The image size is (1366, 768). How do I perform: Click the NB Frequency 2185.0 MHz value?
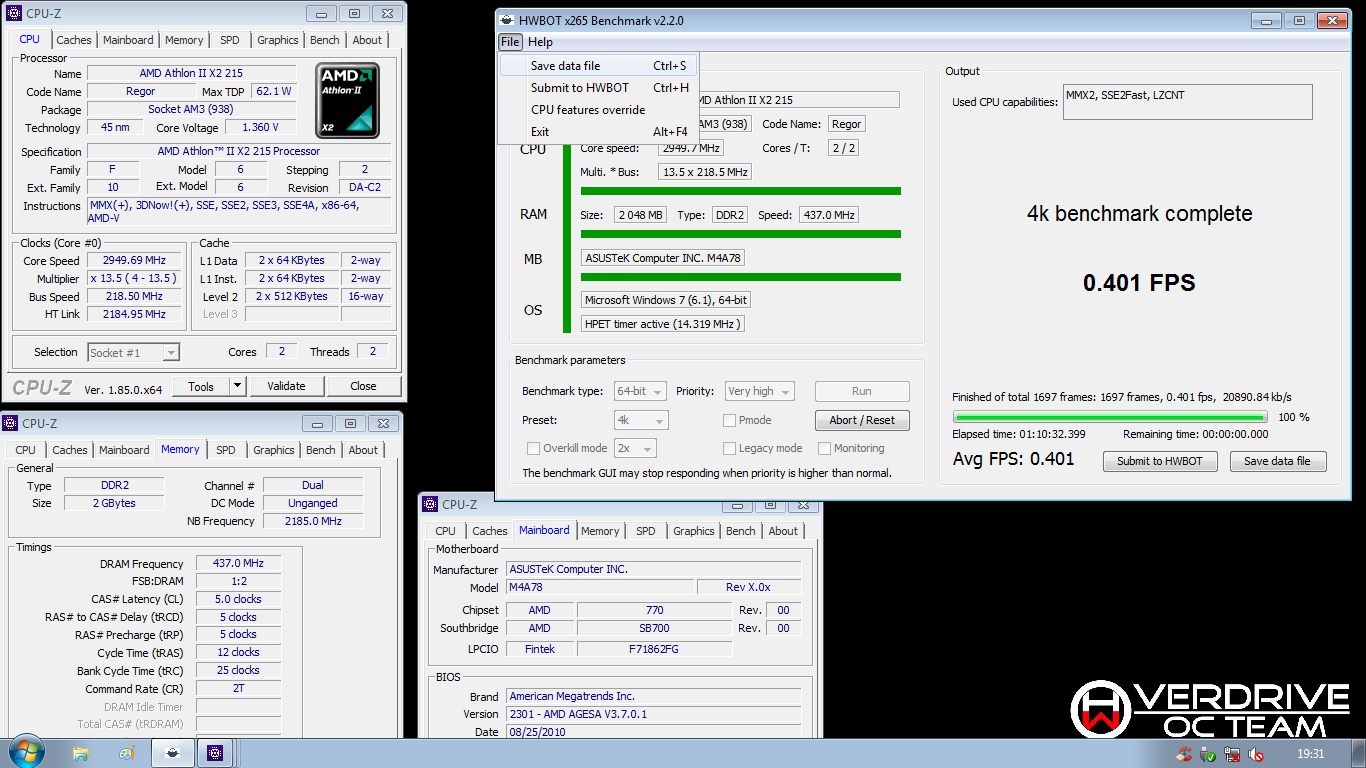[x=313, y=521]
